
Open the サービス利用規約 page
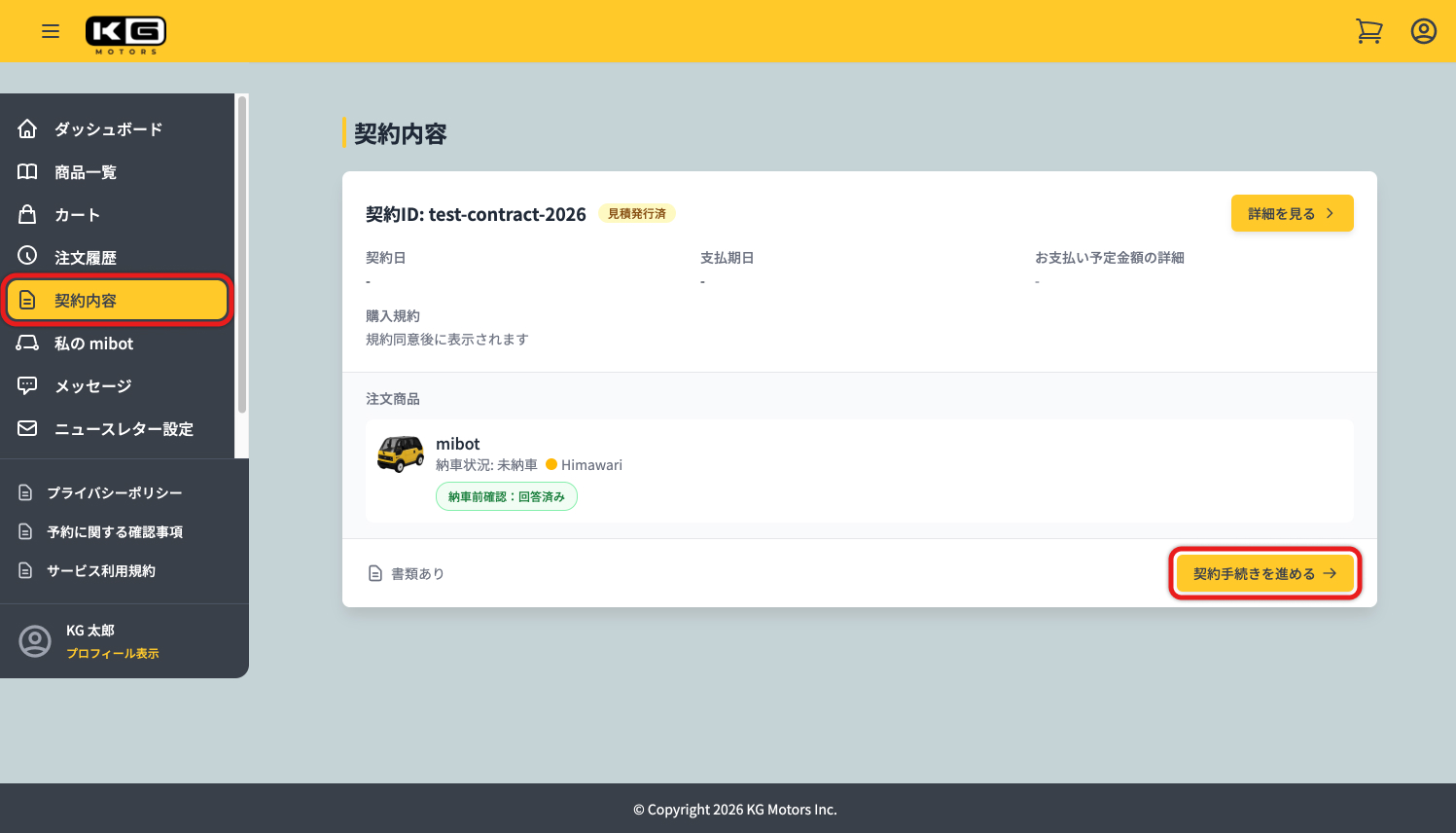pyautogui.click(x=101, y=570)
